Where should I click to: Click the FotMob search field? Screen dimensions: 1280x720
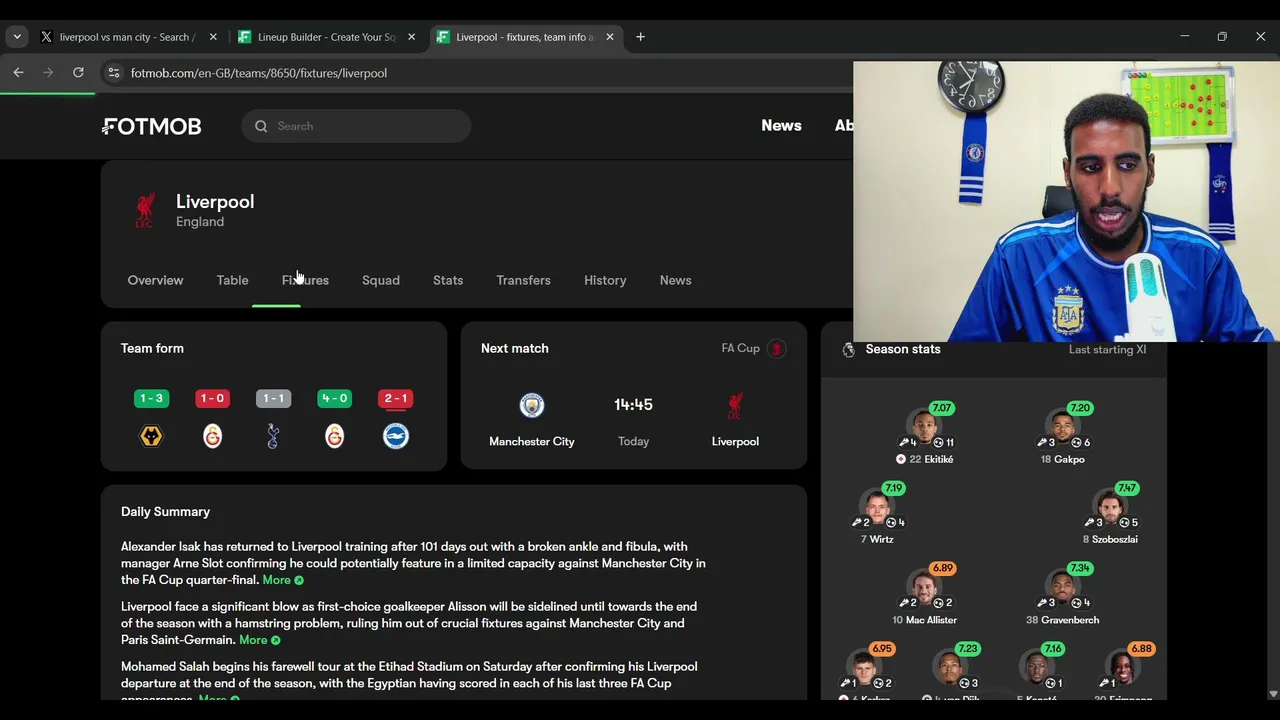pyautogui.click(x=356, y=126)
